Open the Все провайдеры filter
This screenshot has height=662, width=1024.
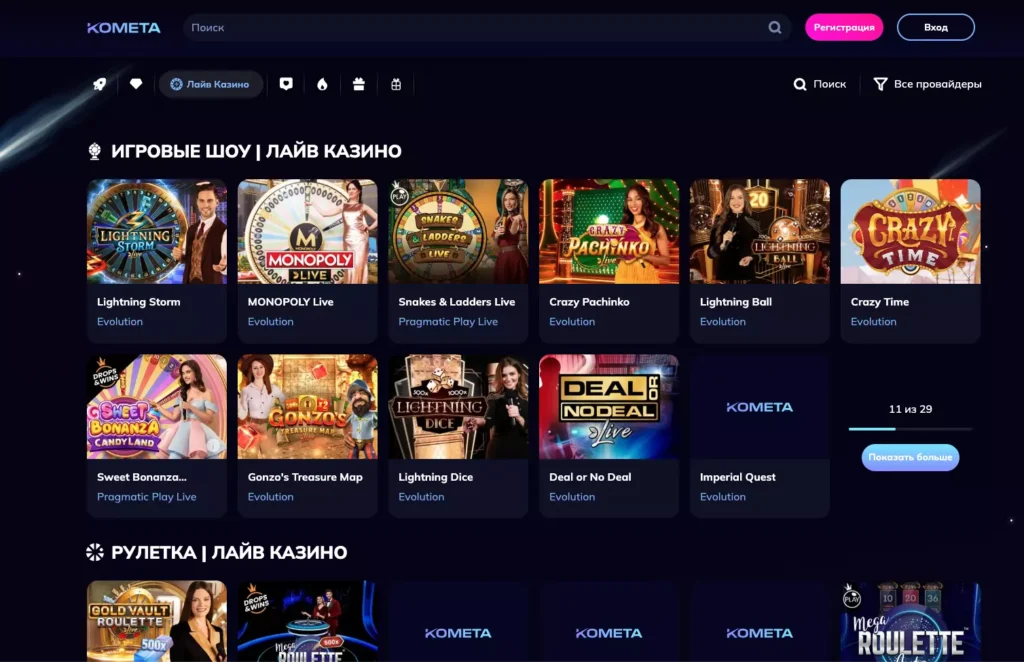[x=927, y=85]
